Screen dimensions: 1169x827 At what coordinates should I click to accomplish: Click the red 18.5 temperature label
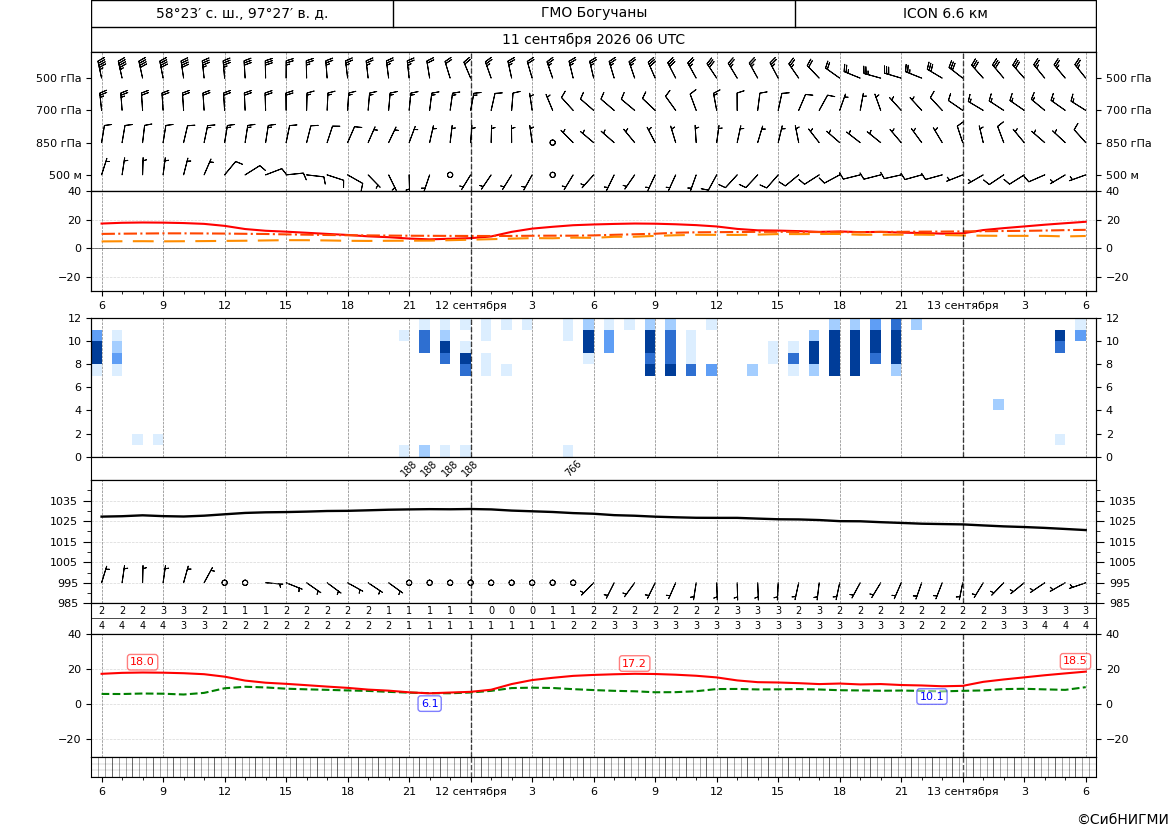[1074, 661]
